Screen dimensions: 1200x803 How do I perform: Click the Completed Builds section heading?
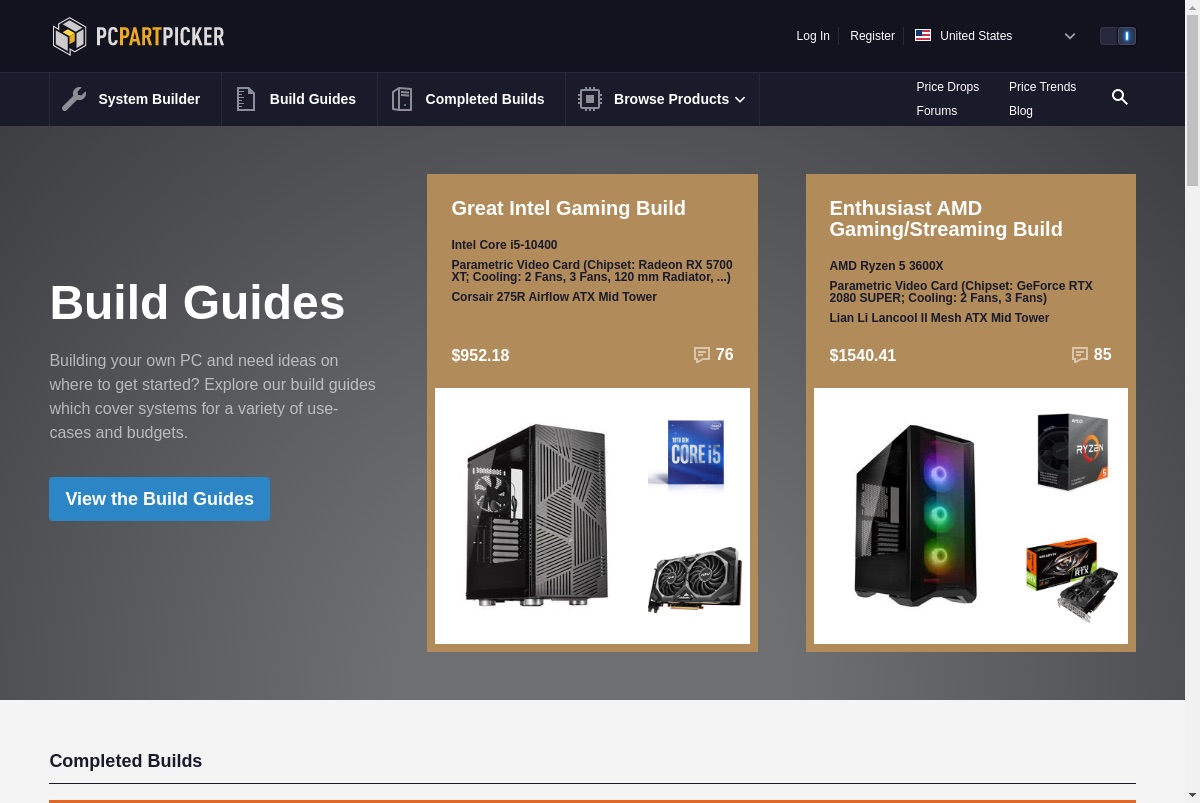tap(126, 761)
